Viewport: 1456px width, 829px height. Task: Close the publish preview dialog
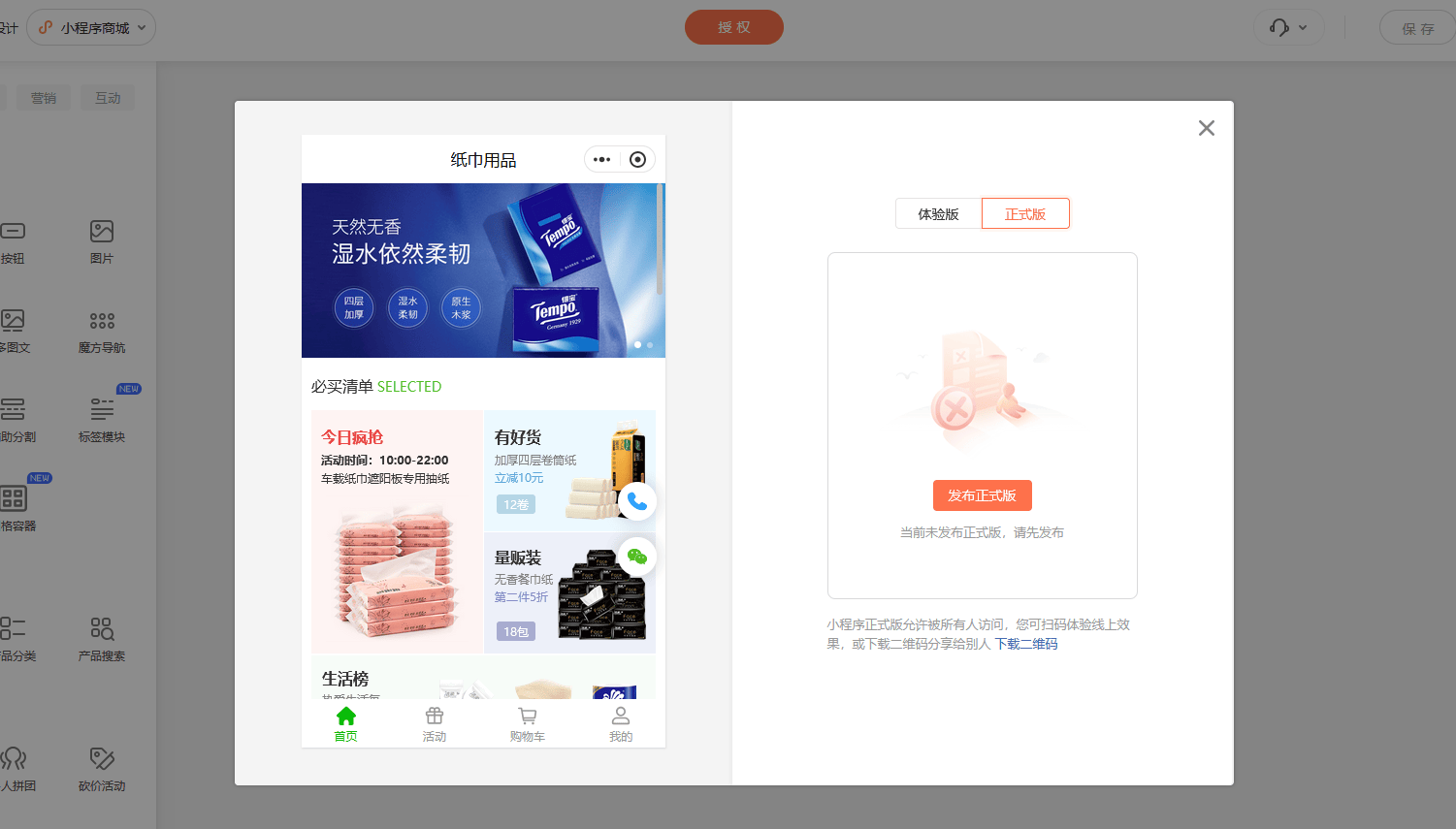1206,128
